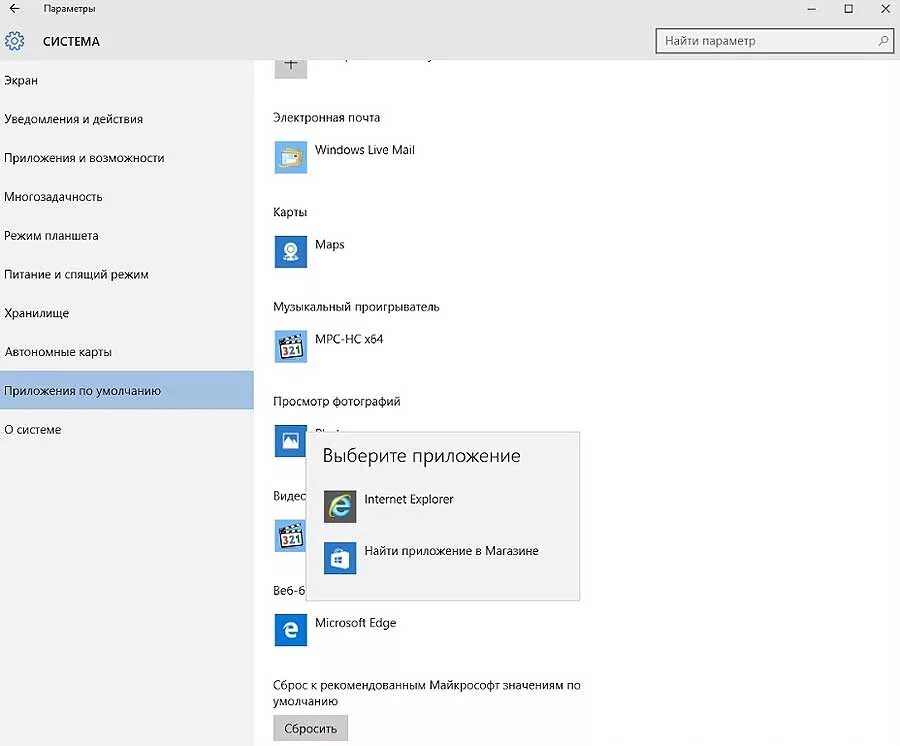Screen dimensions: 900x746
Task: Minimize the Параметры window
Action: [x=812, y=9]
